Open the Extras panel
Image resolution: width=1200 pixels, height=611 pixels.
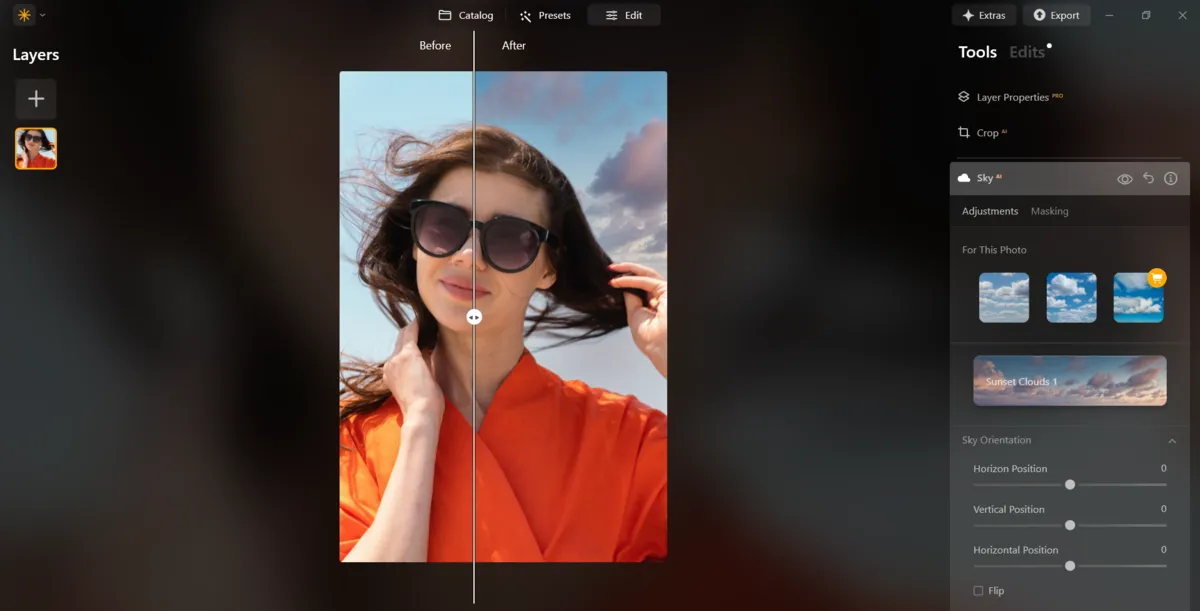click(983, 15)
